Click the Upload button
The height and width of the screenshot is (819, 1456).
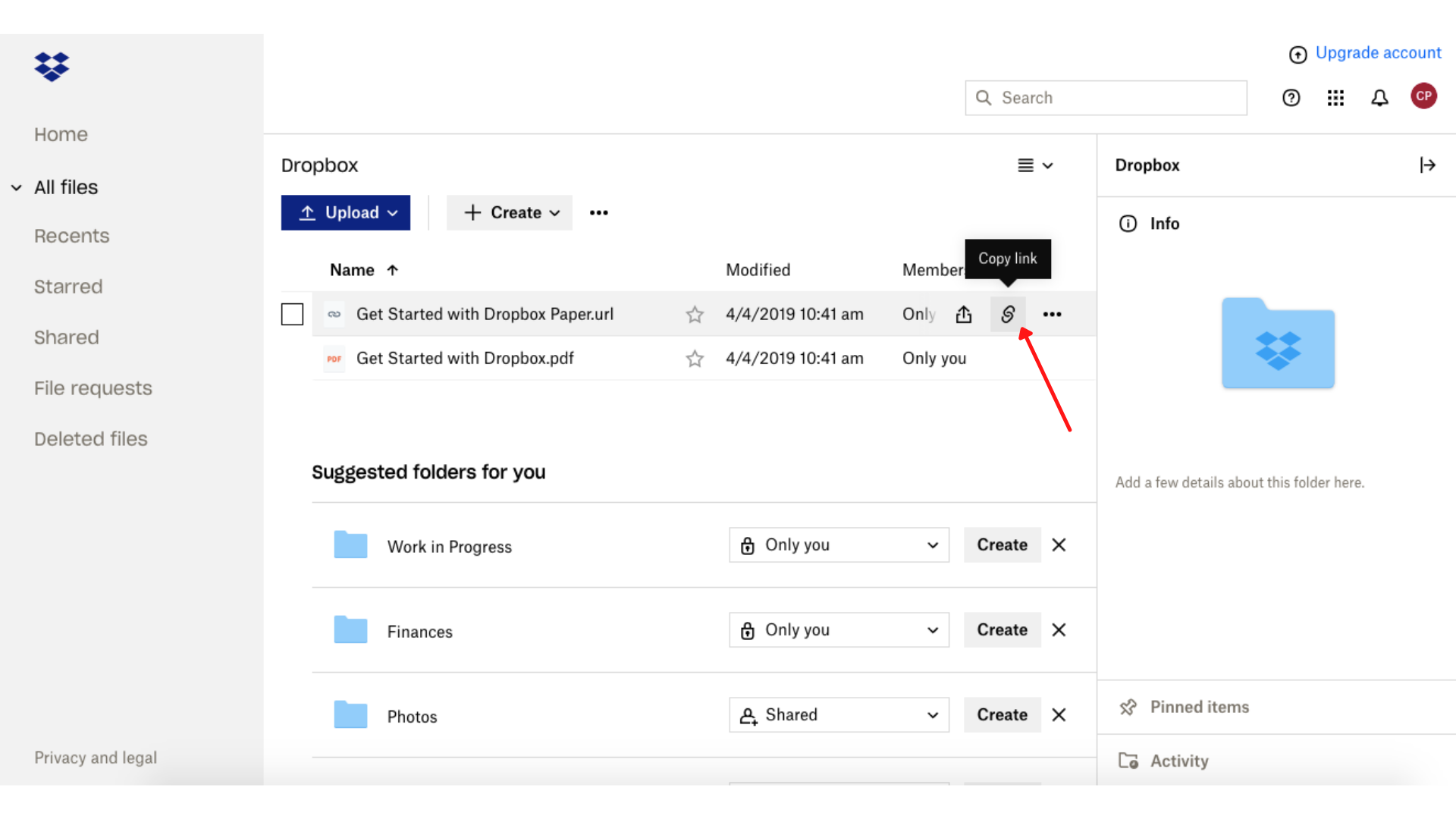tap(346, 212)
